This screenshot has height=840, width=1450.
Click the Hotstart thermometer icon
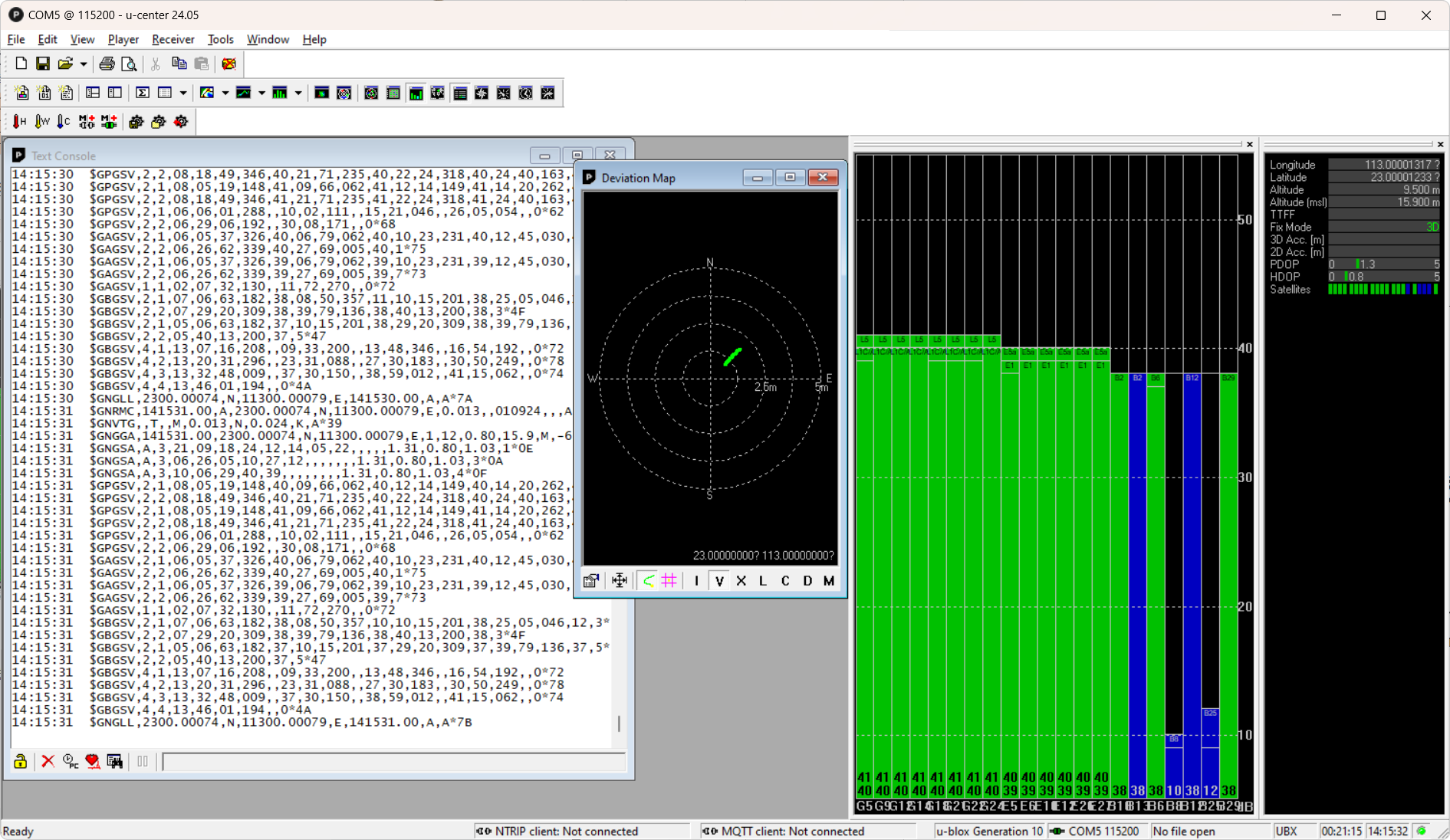click(19, 122)
